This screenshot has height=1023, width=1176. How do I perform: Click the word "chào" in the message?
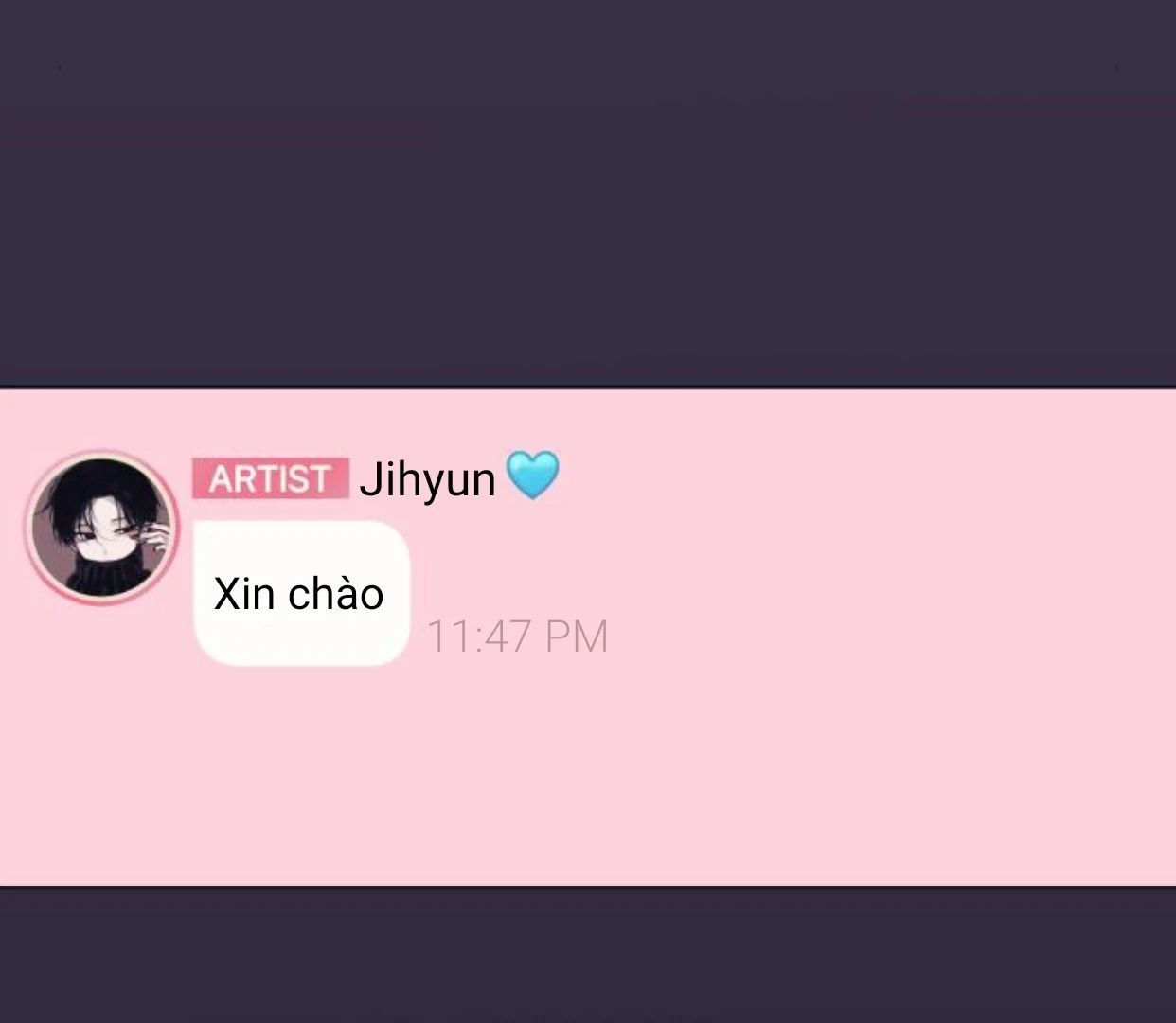point(335,594)
